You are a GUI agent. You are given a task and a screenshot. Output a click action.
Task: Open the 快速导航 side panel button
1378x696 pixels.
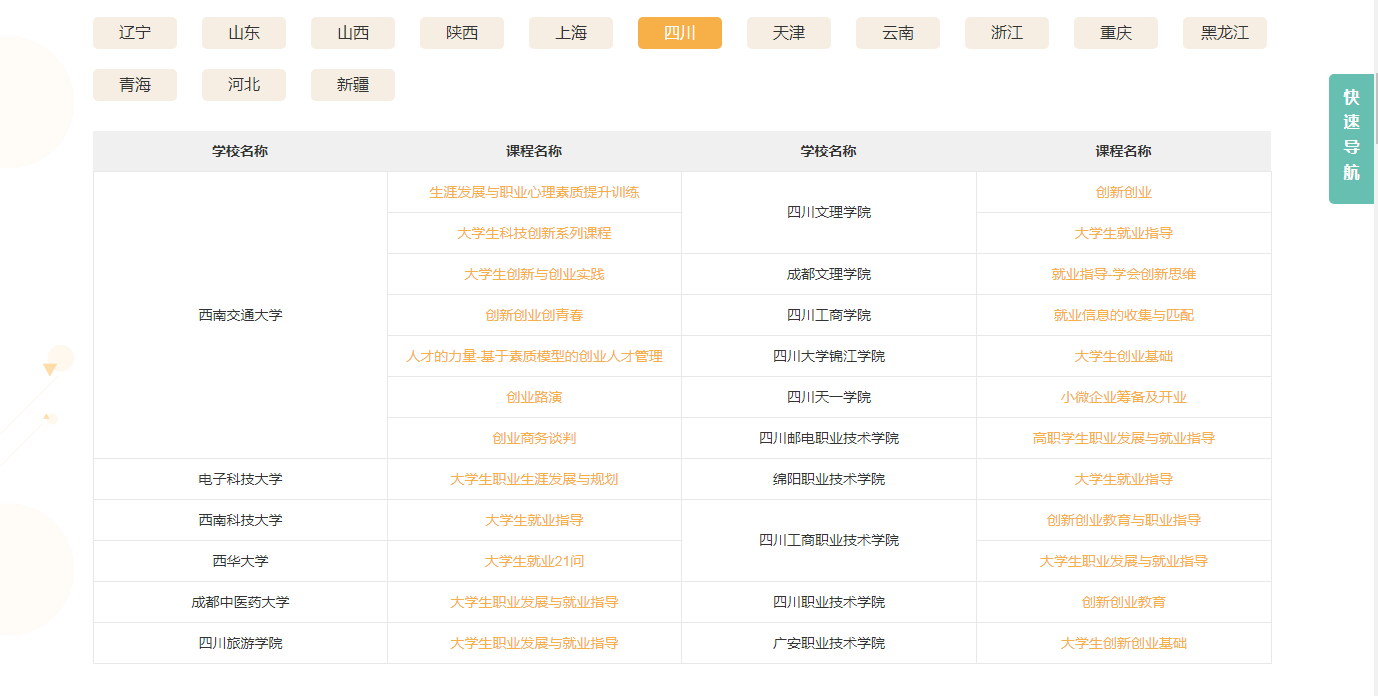1351,139
